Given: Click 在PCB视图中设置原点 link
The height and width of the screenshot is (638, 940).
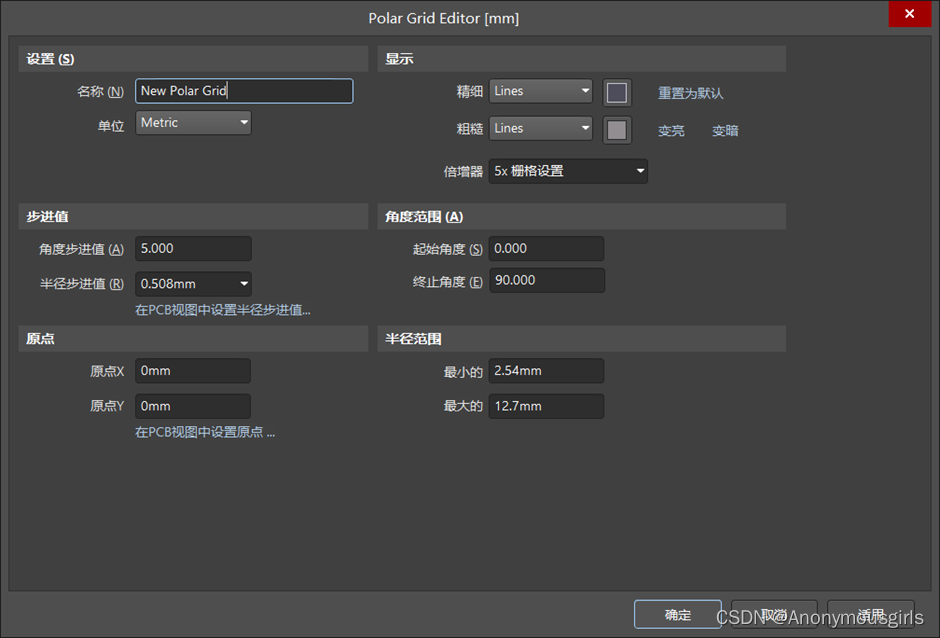Looking at the screenshot, I should 204,432.
